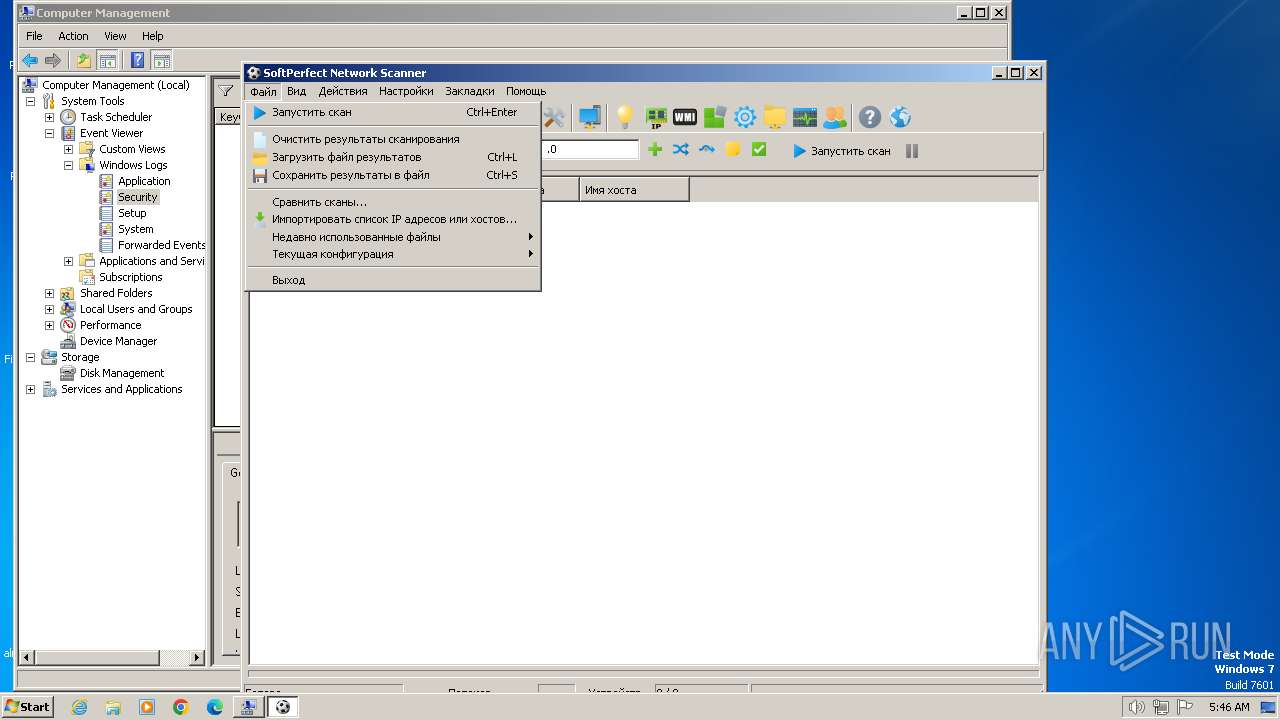Click the blue shuffle arrows icon
The width and height of the screenshot is (1280, 720).
681,150
